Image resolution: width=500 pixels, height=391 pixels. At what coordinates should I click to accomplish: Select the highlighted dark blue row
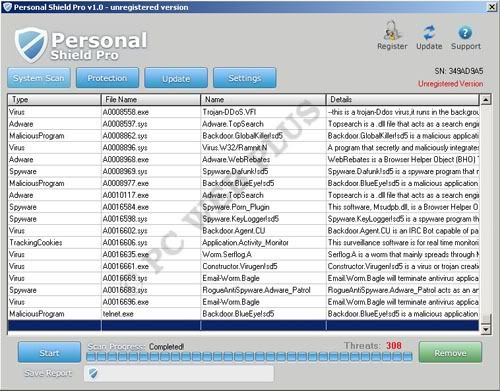tap(243, 325)
